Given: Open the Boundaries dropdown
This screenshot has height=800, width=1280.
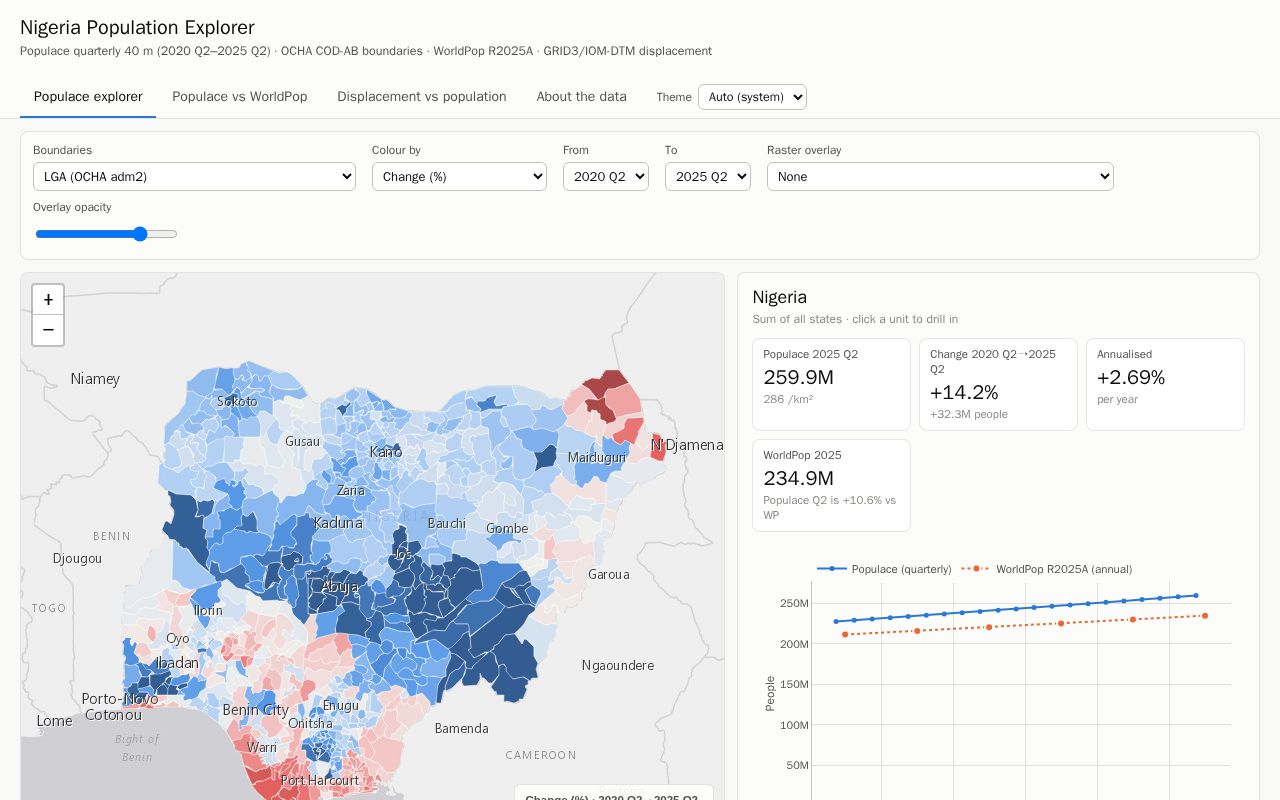Looking at the screenshot, I should pyautogui.click(x=194, y=177).
